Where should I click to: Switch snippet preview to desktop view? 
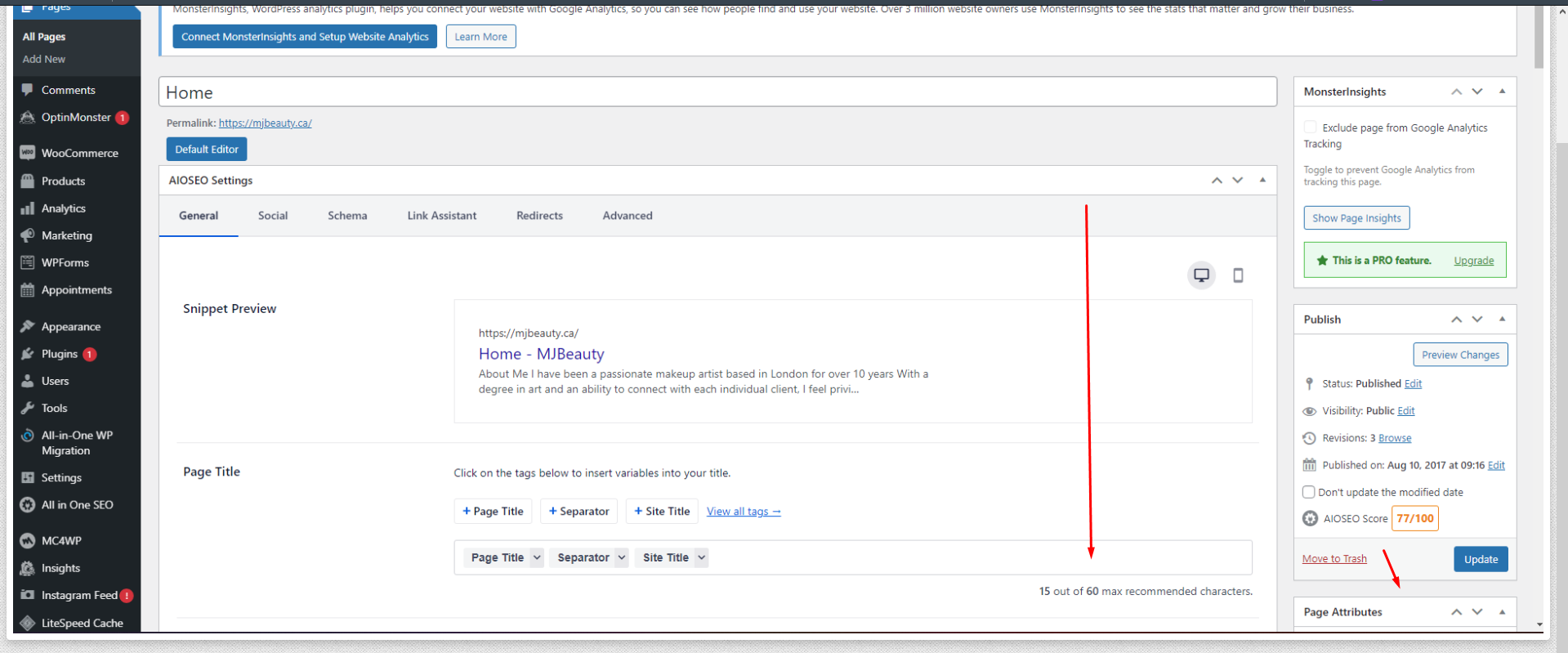point(1201,275)
